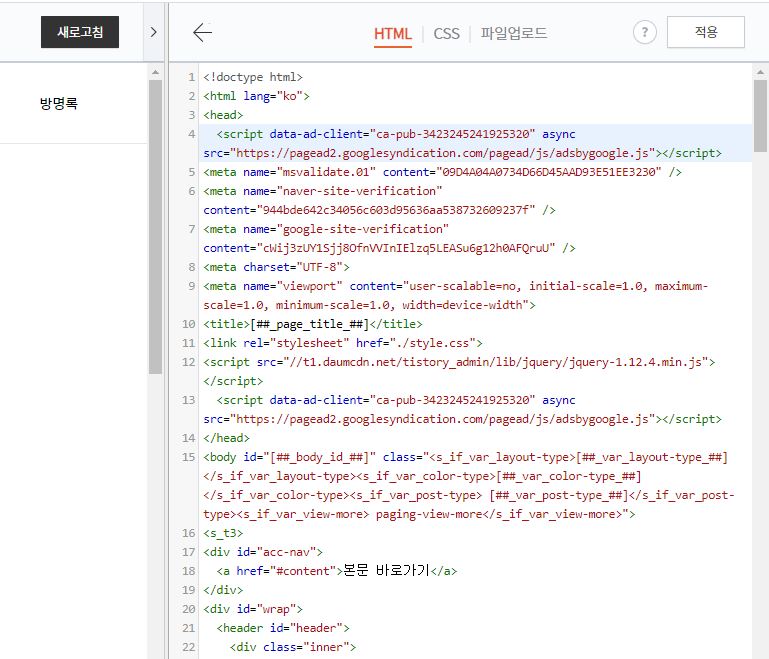
Task: Collapse the left panel with the chevron
Action: pyautogui.click(x=154, y=32)
